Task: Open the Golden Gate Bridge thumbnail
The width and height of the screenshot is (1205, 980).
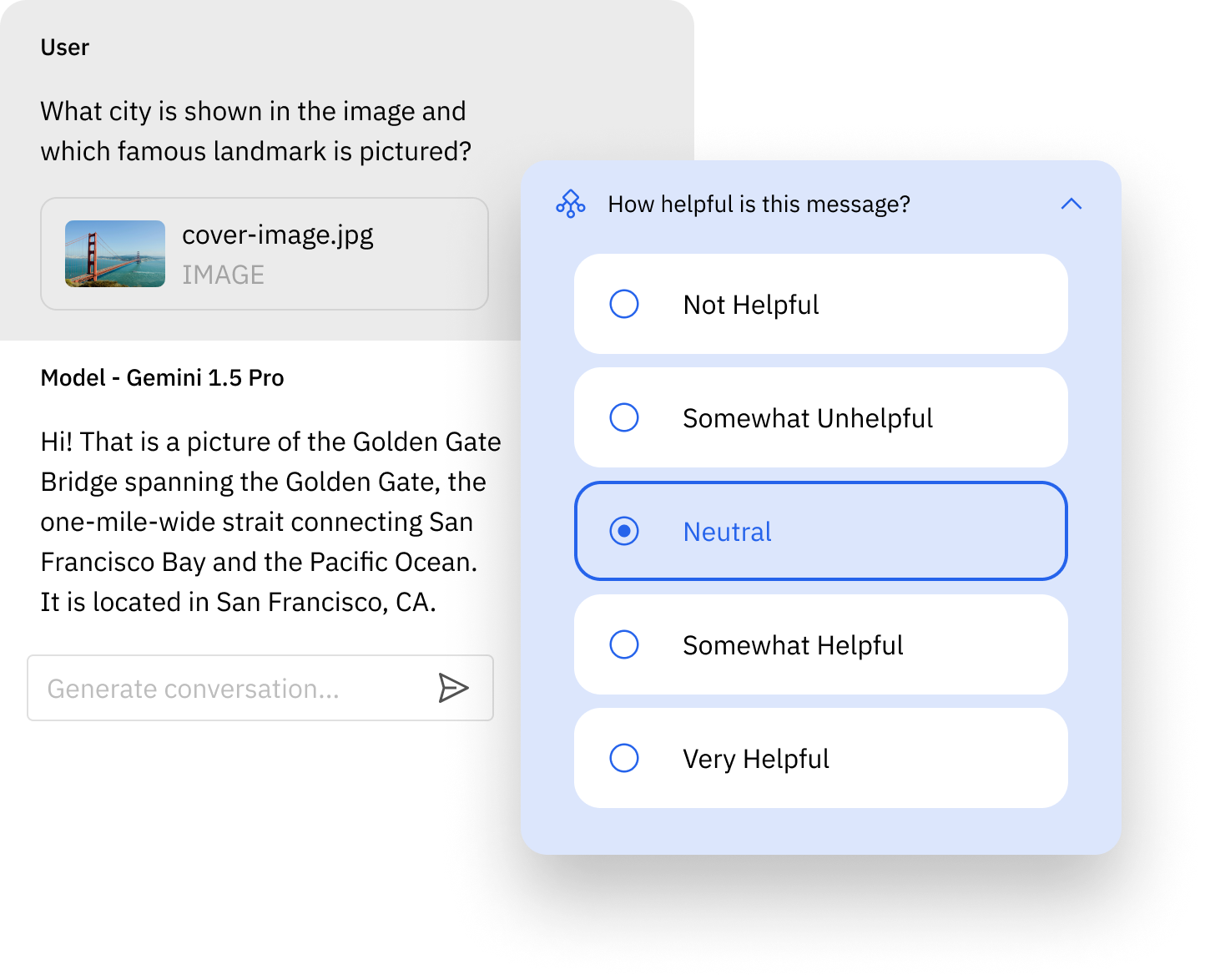Action: point(115,254)
